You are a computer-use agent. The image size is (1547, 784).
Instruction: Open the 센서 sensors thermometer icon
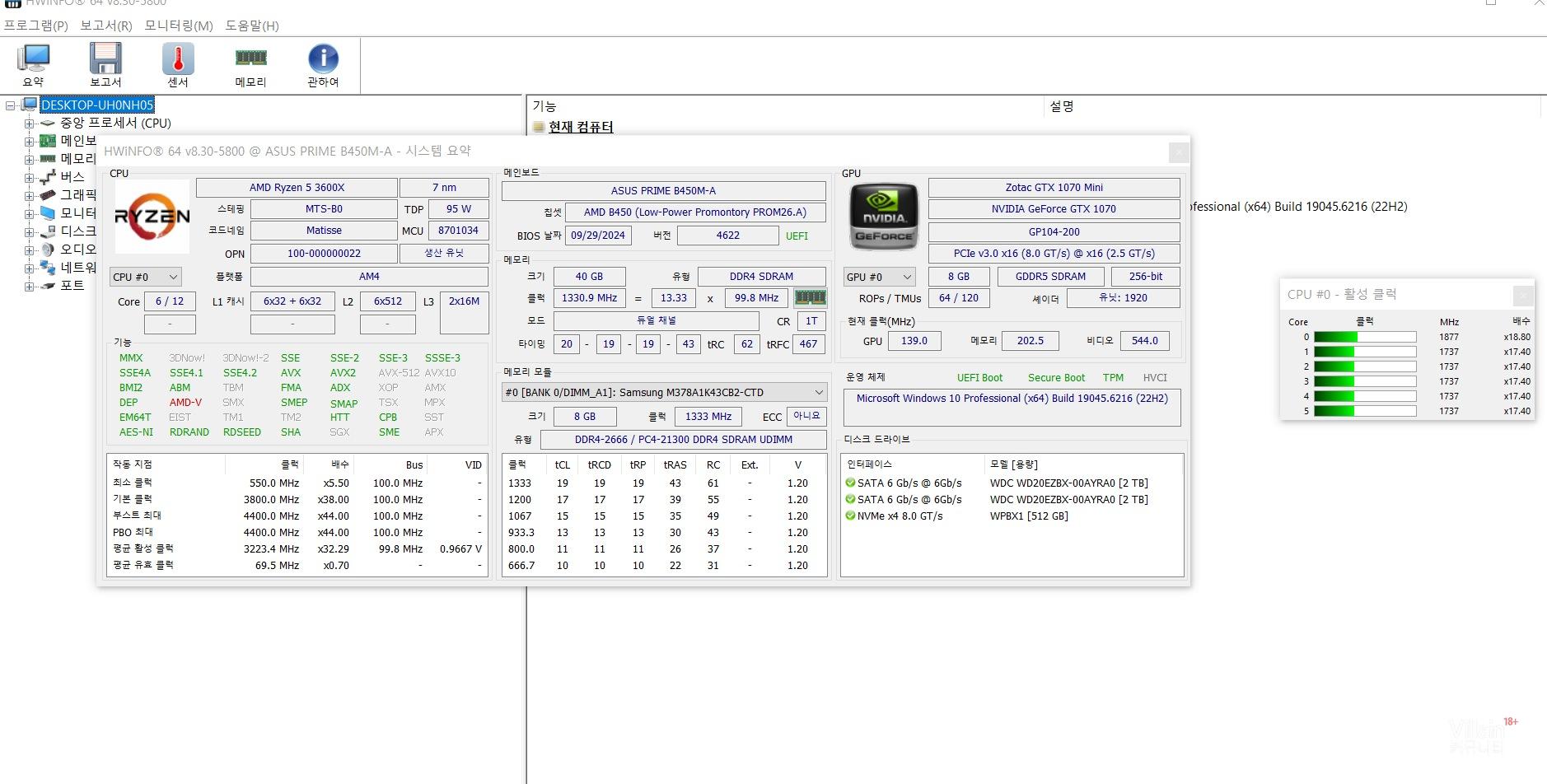pyautogui.click(x=178, y=64)
